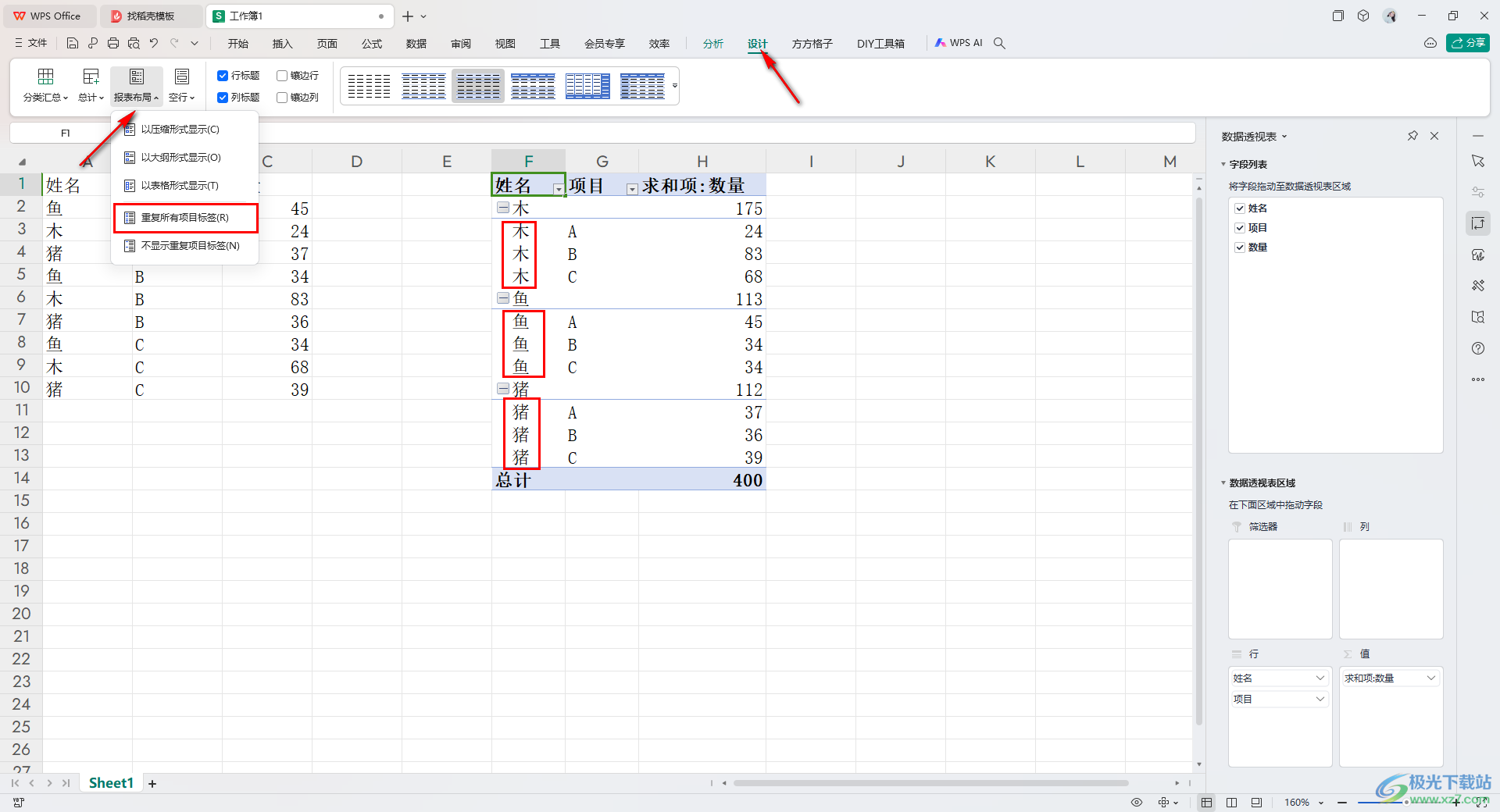The image size is (1500, 812).
Task: Pin the 数据透视表 side panel
Action: (1412, 136)
